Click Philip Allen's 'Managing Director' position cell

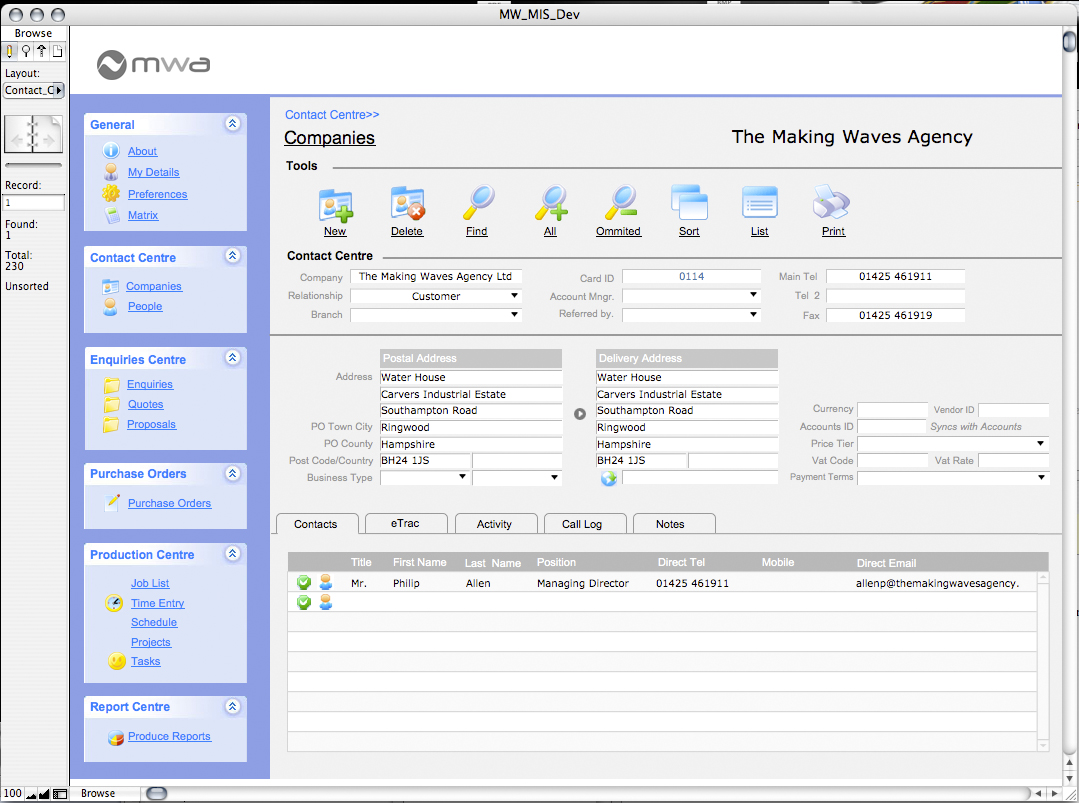click(x=583, y=583)
